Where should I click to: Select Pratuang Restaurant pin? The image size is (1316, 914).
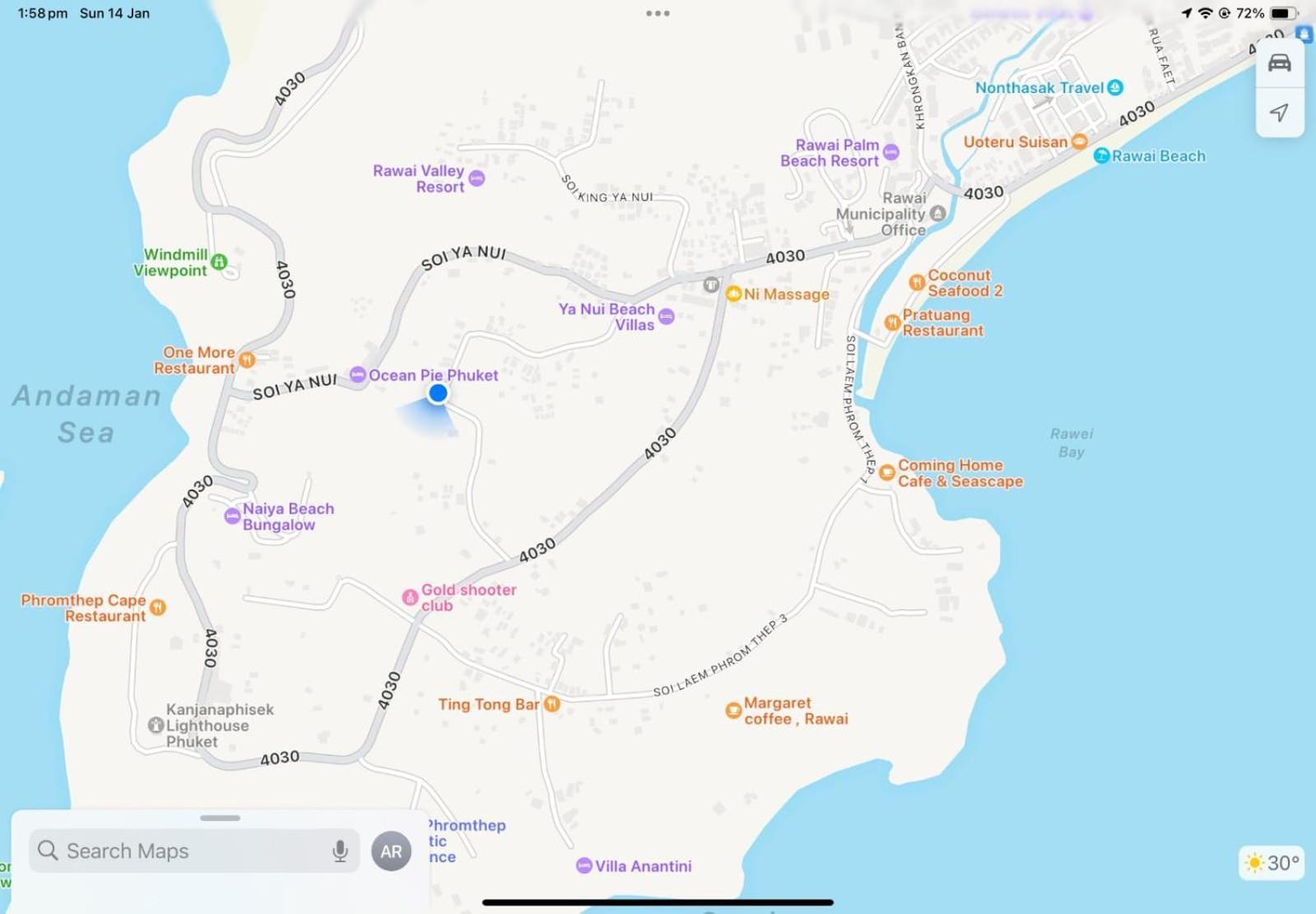[892, 322]
